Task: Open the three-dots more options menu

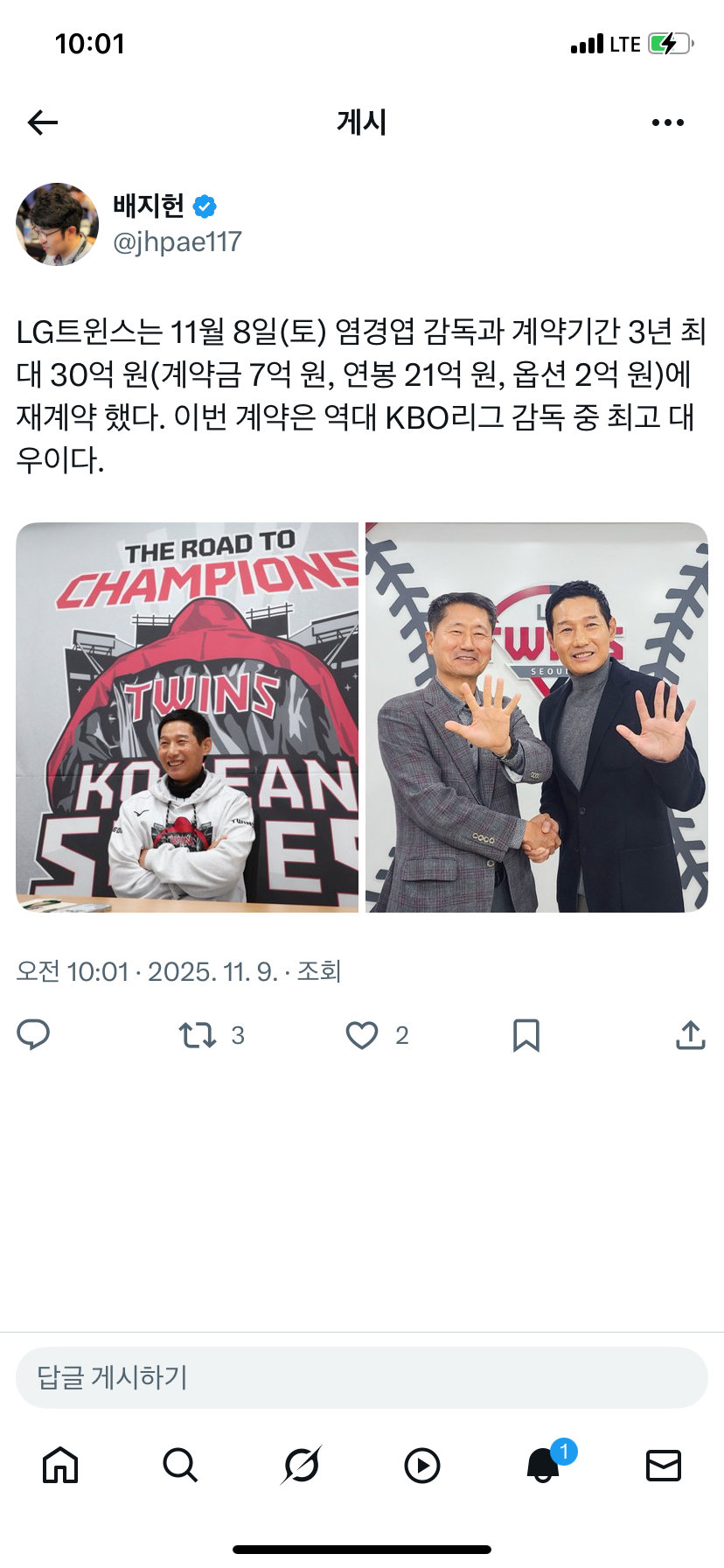Action: point(668,122)
